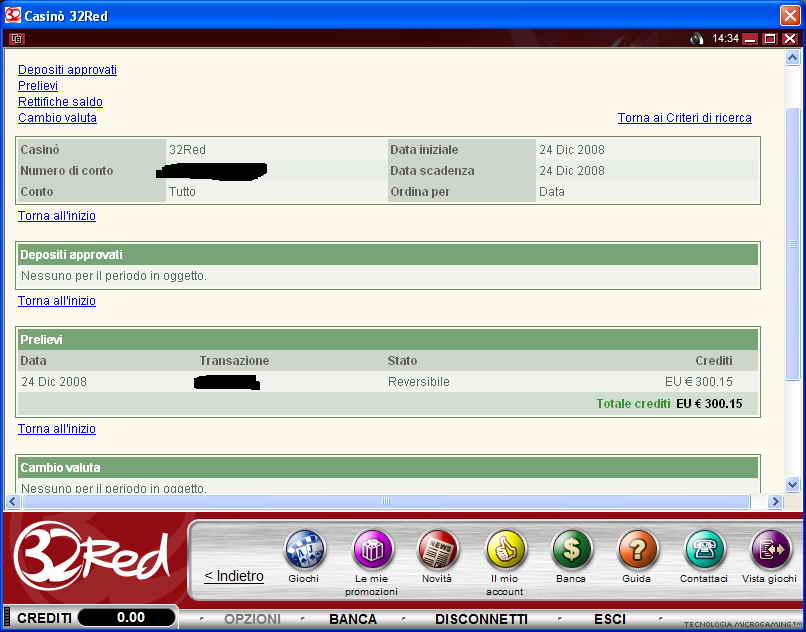
Task: Open the BANCA menu in the bottom bar
Action: click(353, 619)
